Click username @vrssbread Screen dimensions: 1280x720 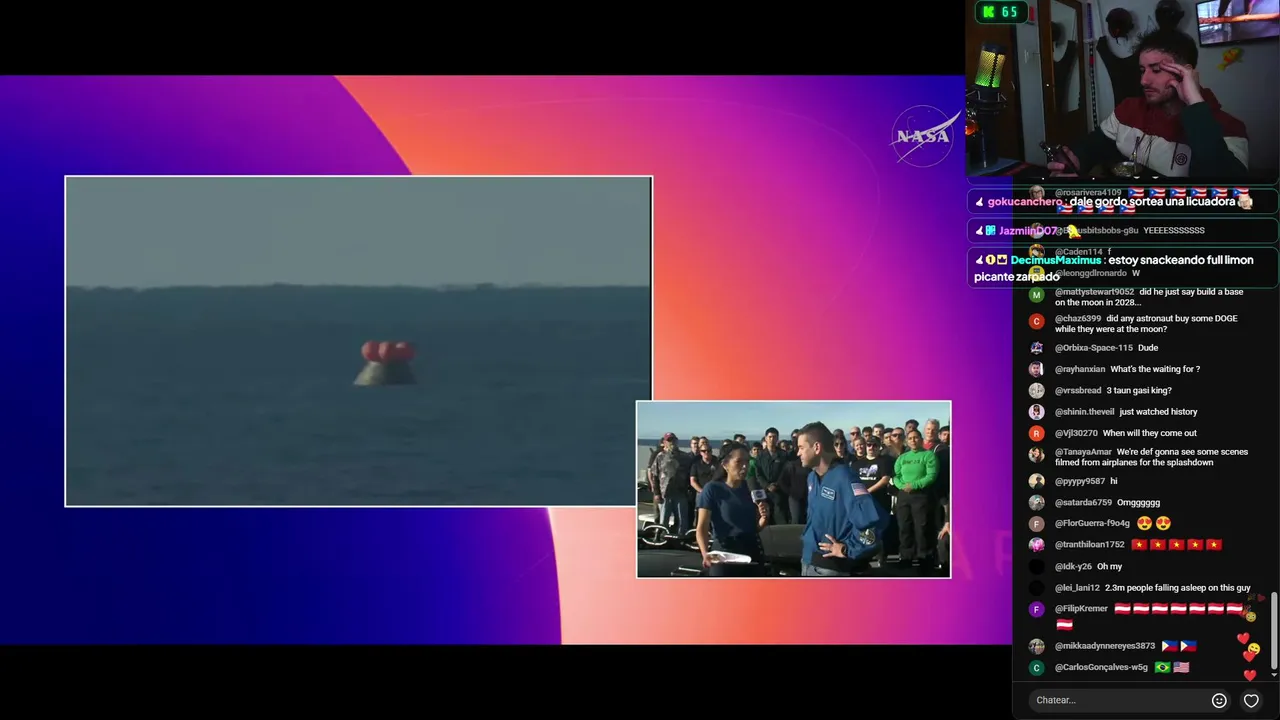[x=1078, y=390]
